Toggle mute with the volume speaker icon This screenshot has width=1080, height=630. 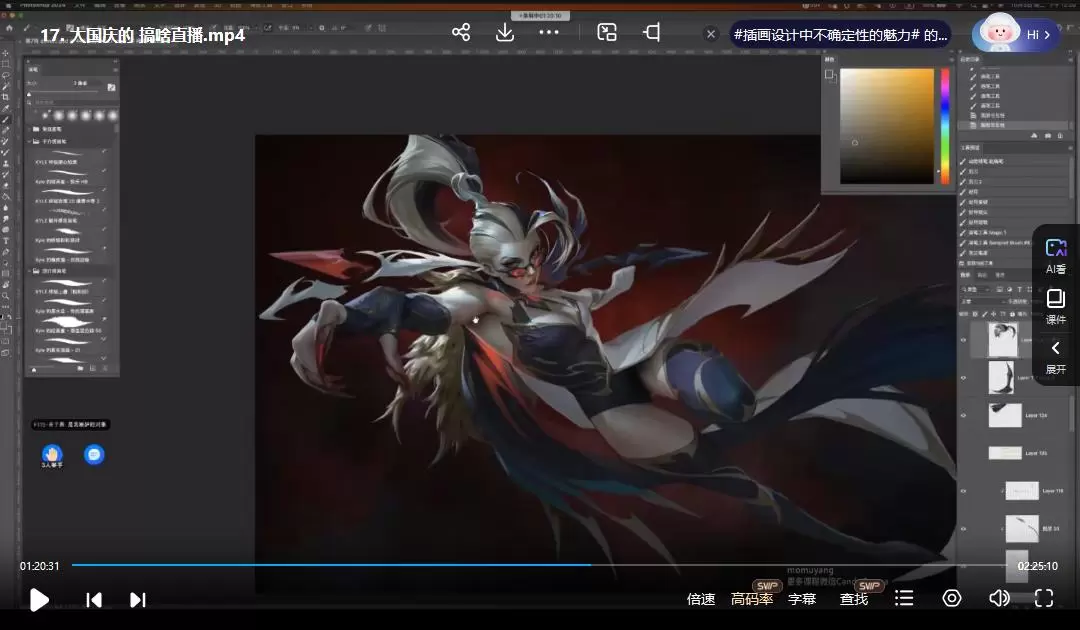998,598
